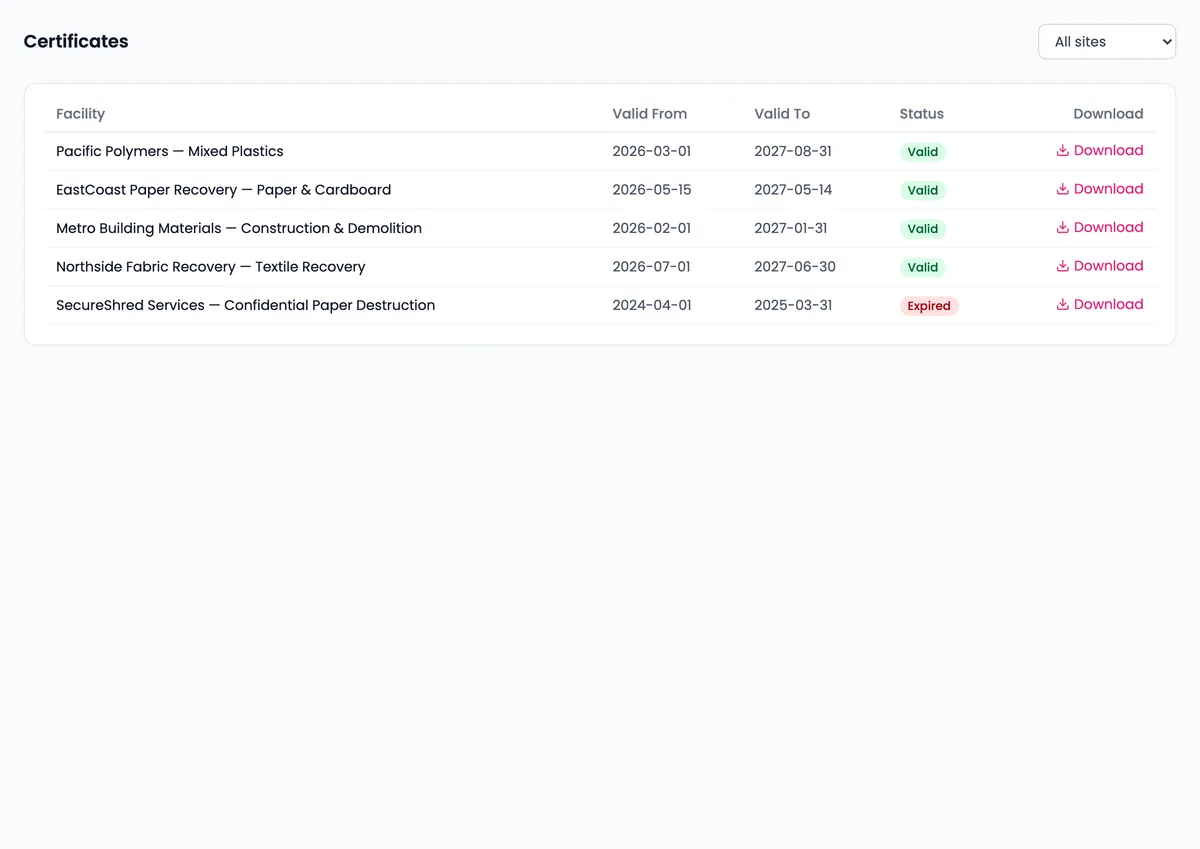Click the Facility column header
This screenshot has width=1200, height=849.
pos(80,114)
